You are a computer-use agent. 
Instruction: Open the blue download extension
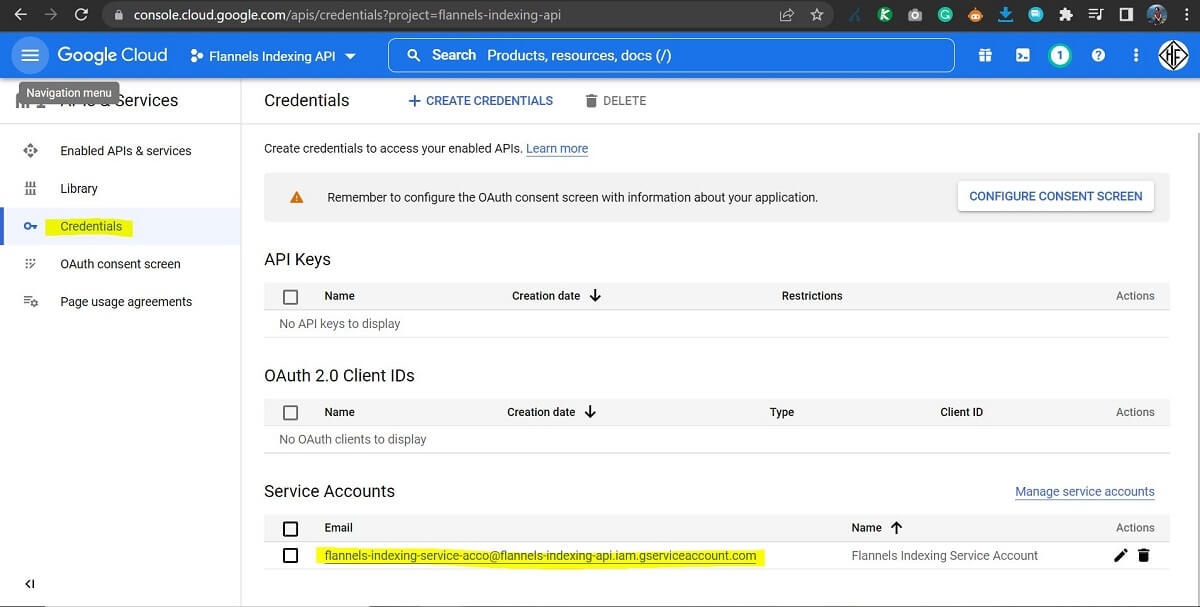(x=1006, y=15)
